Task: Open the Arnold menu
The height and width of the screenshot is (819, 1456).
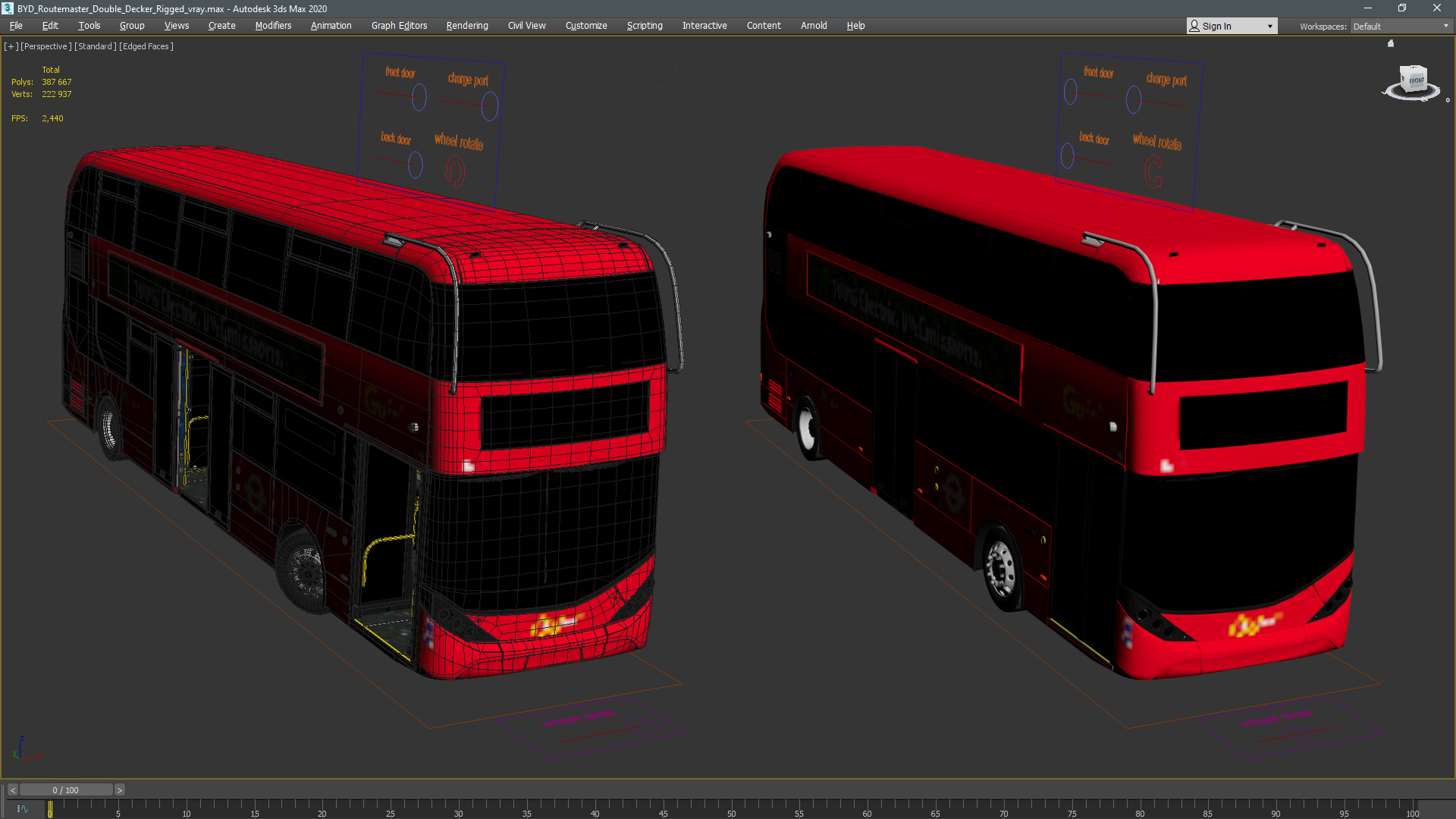Action: coord(814,26)
